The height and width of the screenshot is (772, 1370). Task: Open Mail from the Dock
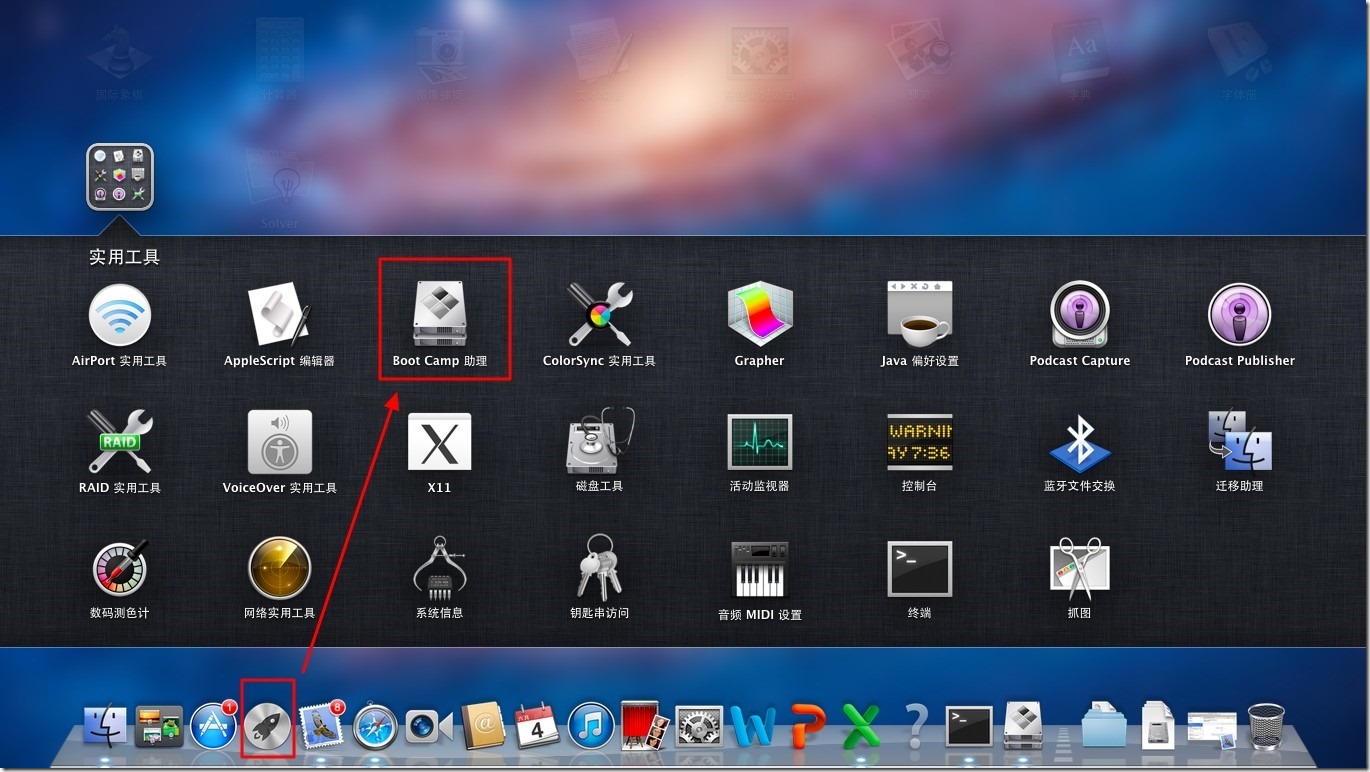[x=322, y=725]
